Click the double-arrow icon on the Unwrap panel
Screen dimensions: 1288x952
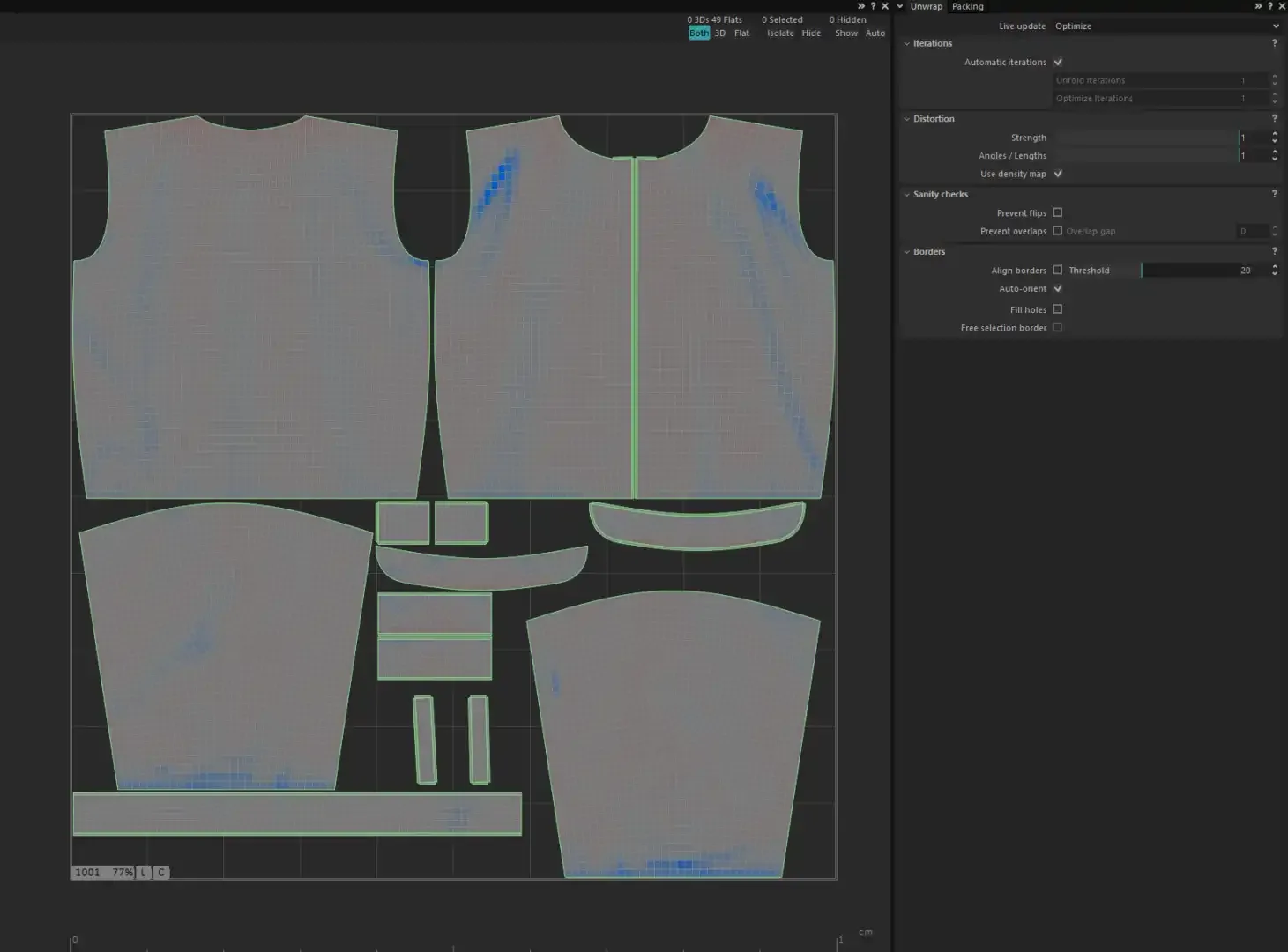click(1259, 6)
